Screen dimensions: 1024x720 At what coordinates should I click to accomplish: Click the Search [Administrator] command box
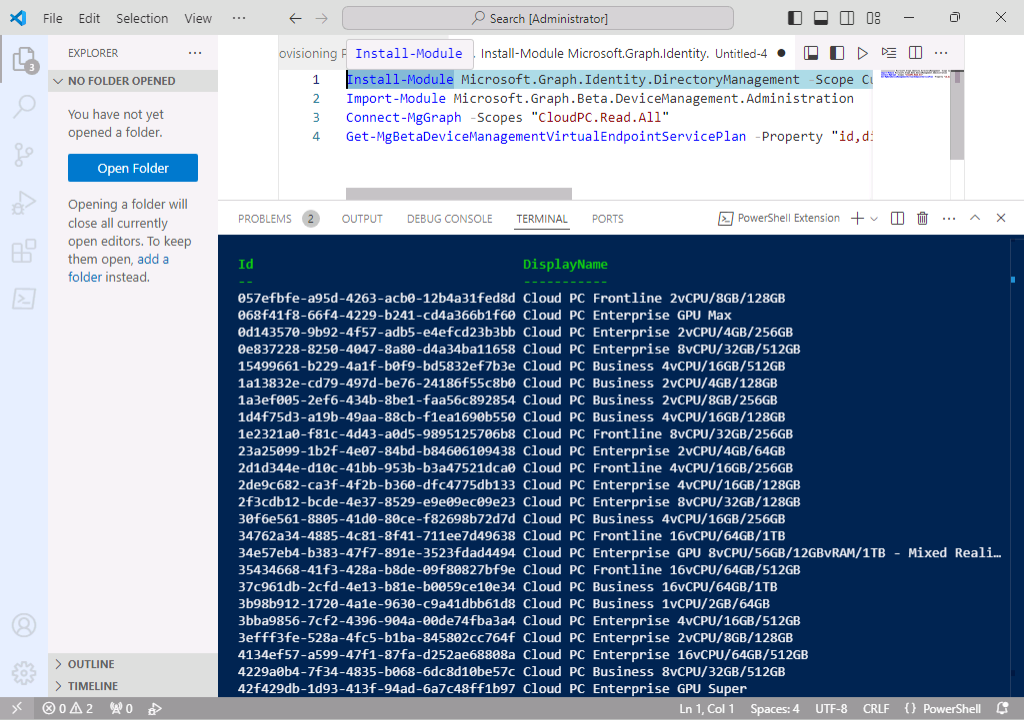[537, 18]
